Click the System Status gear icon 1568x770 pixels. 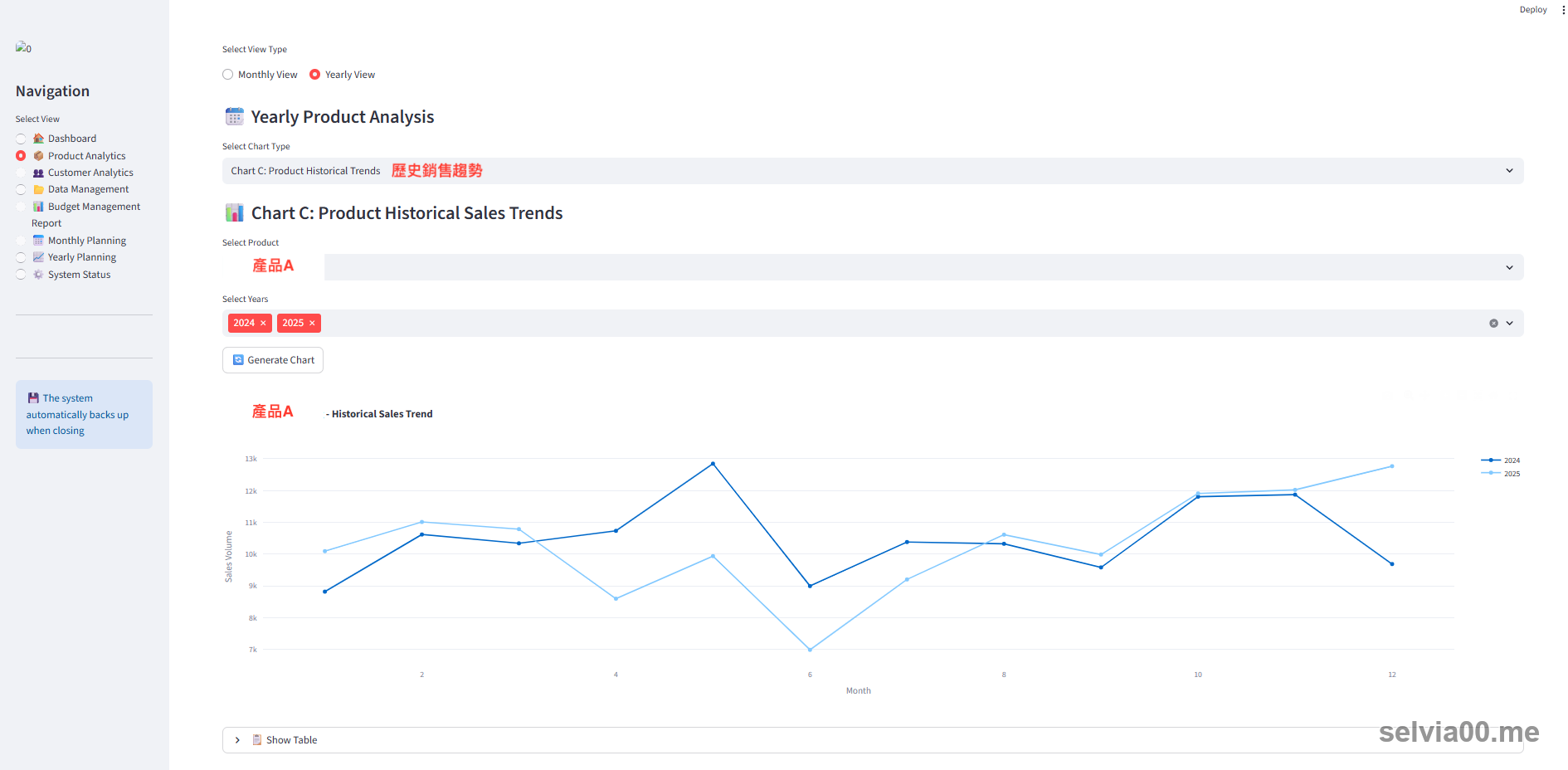pos(38,275)
